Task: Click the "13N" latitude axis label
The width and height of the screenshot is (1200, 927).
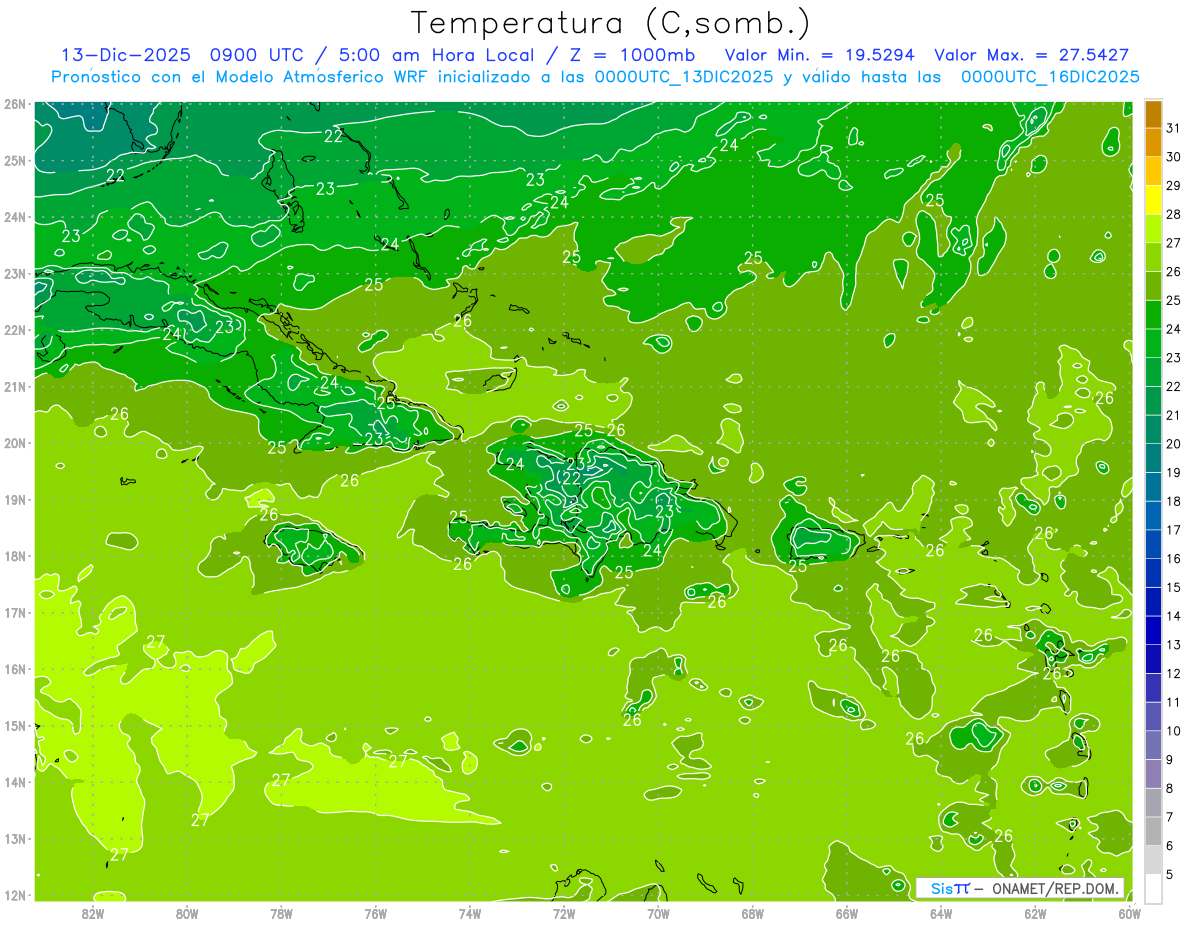Action: coord(15,839)
